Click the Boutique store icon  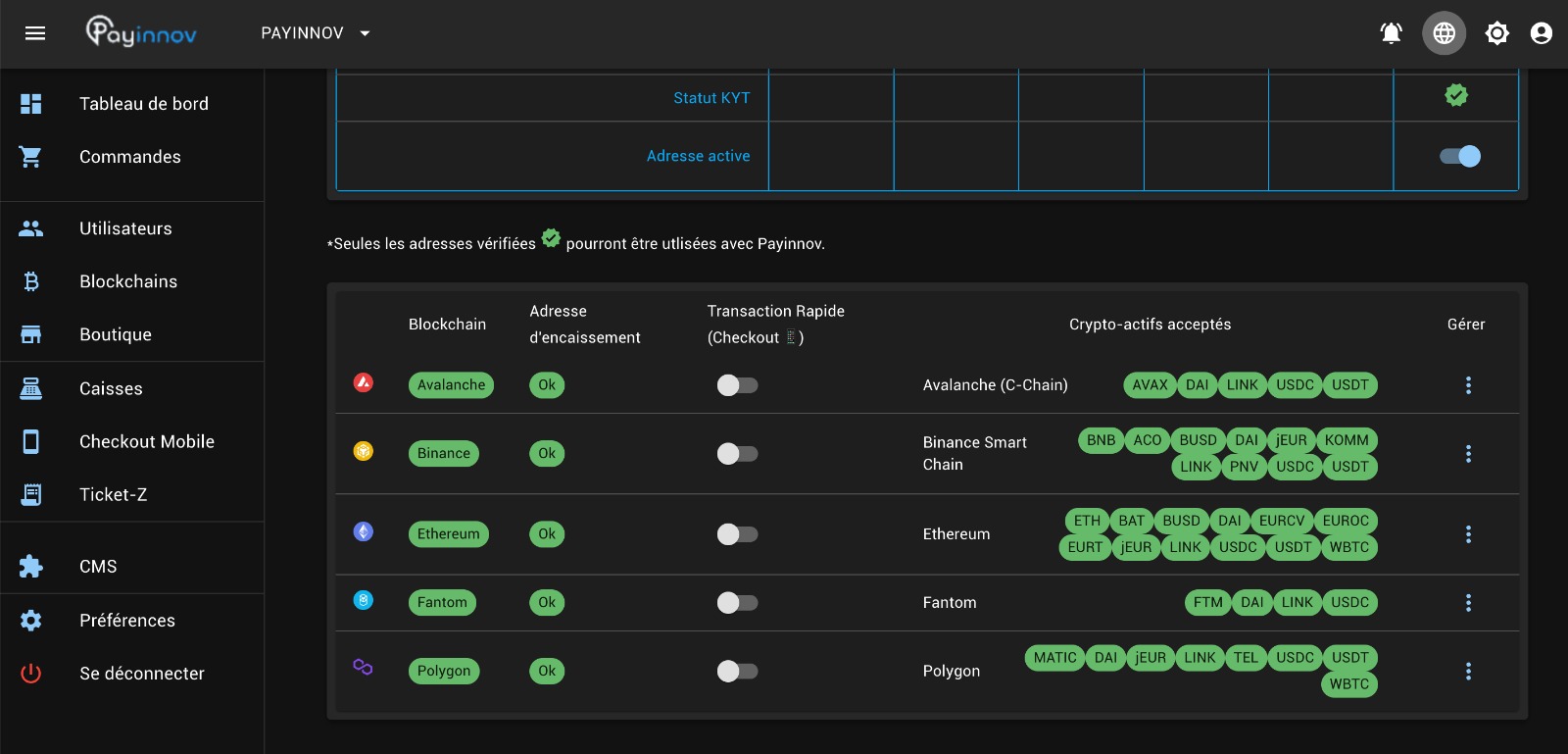click(x=31, y=334)
